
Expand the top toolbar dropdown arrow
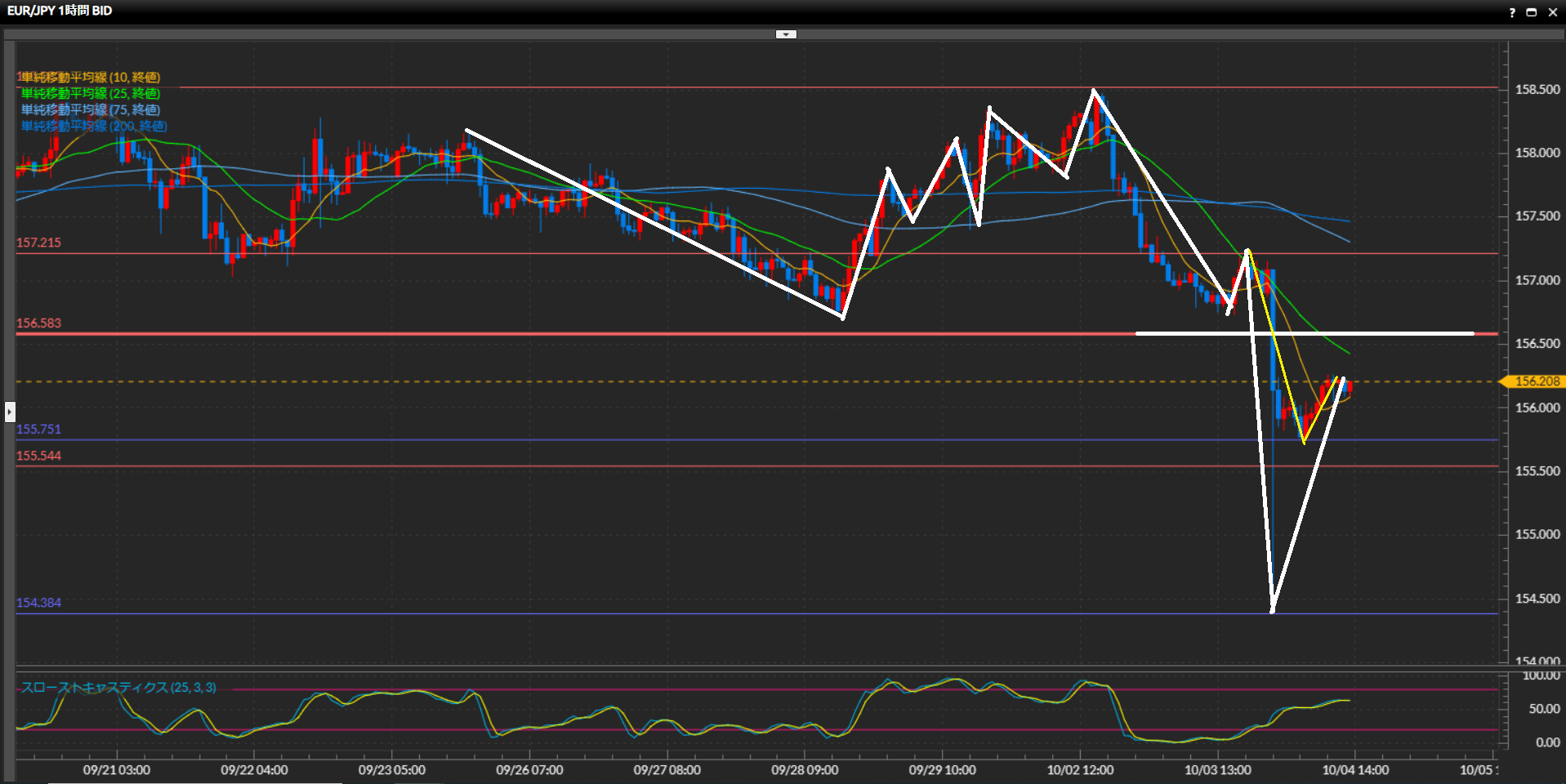[786, 34]
